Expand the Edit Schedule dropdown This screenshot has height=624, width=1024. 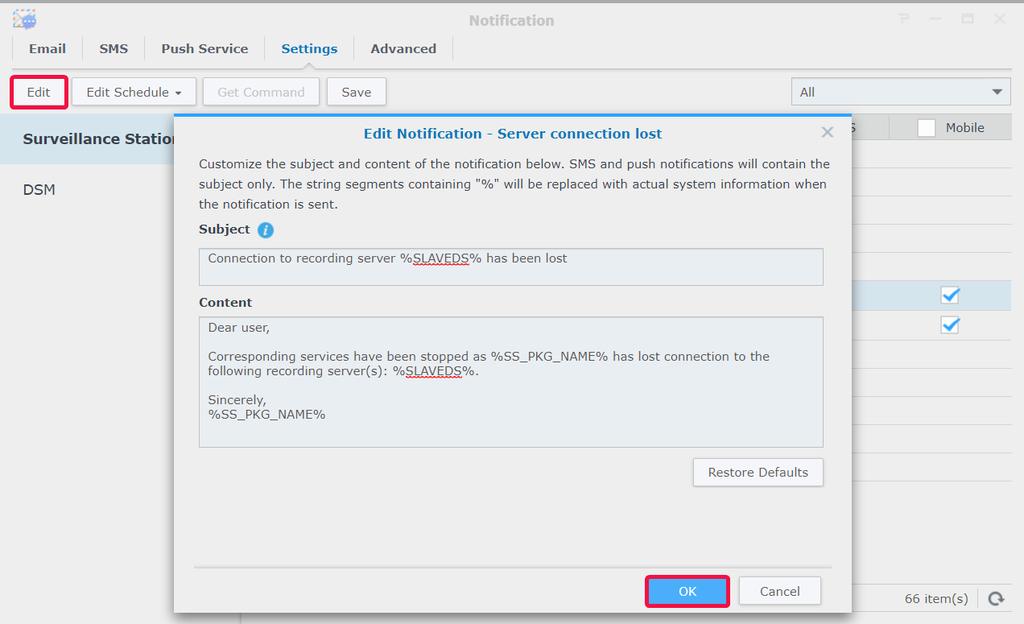(x=134, y=92)
